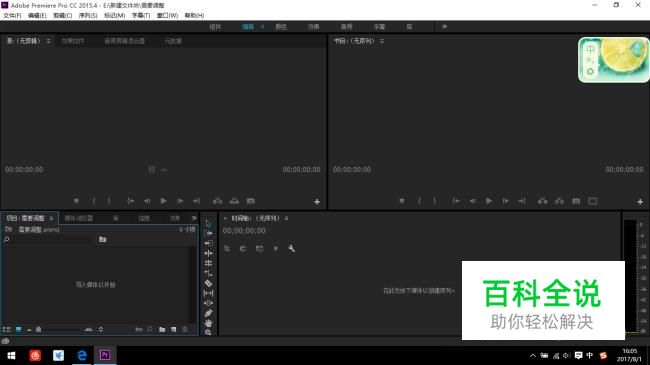The image size is (650, 365).
Task: Click Source monitor Add Marker icon
Action: coord(76,201)
